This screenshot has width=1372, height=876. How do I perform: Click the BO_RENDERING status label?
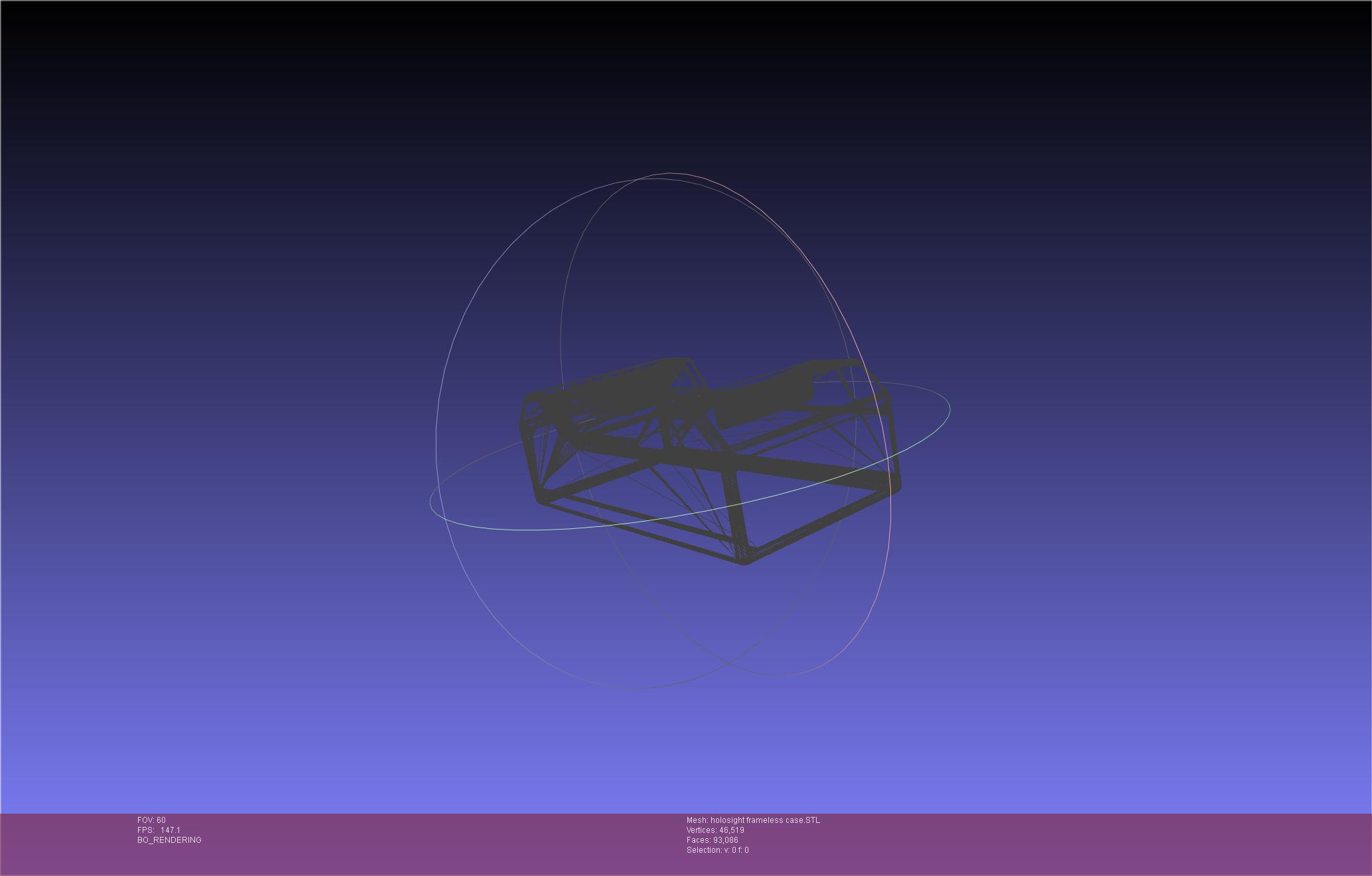pos(169,840)
